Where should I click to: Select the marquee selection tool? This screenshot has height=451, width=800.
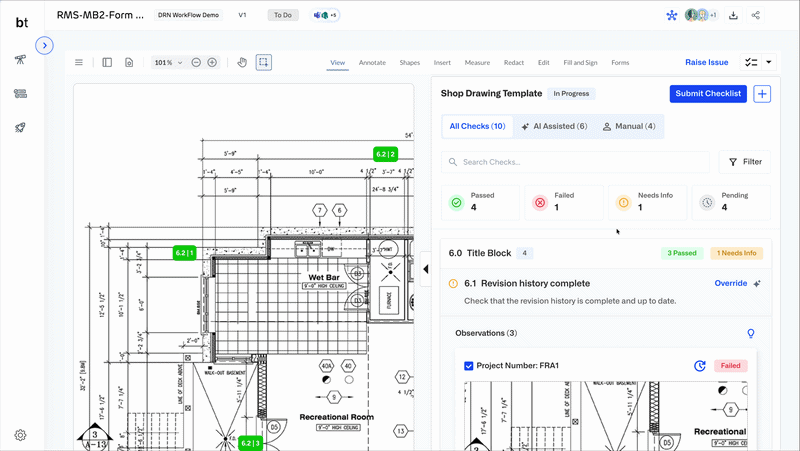tap(264, 62)
